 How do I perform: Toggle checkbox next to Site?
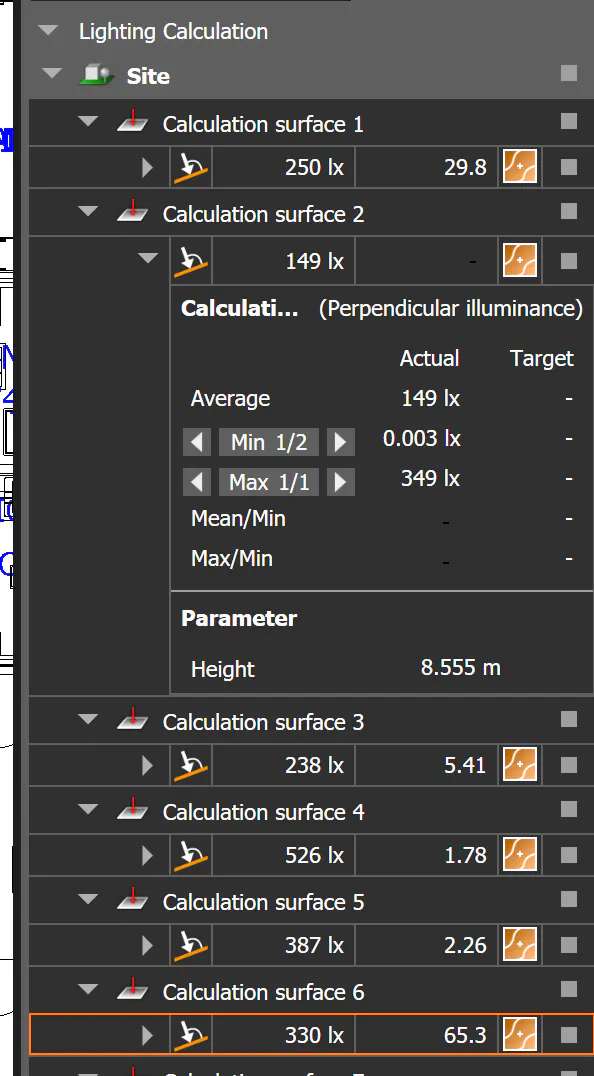(x=569, y=73)
